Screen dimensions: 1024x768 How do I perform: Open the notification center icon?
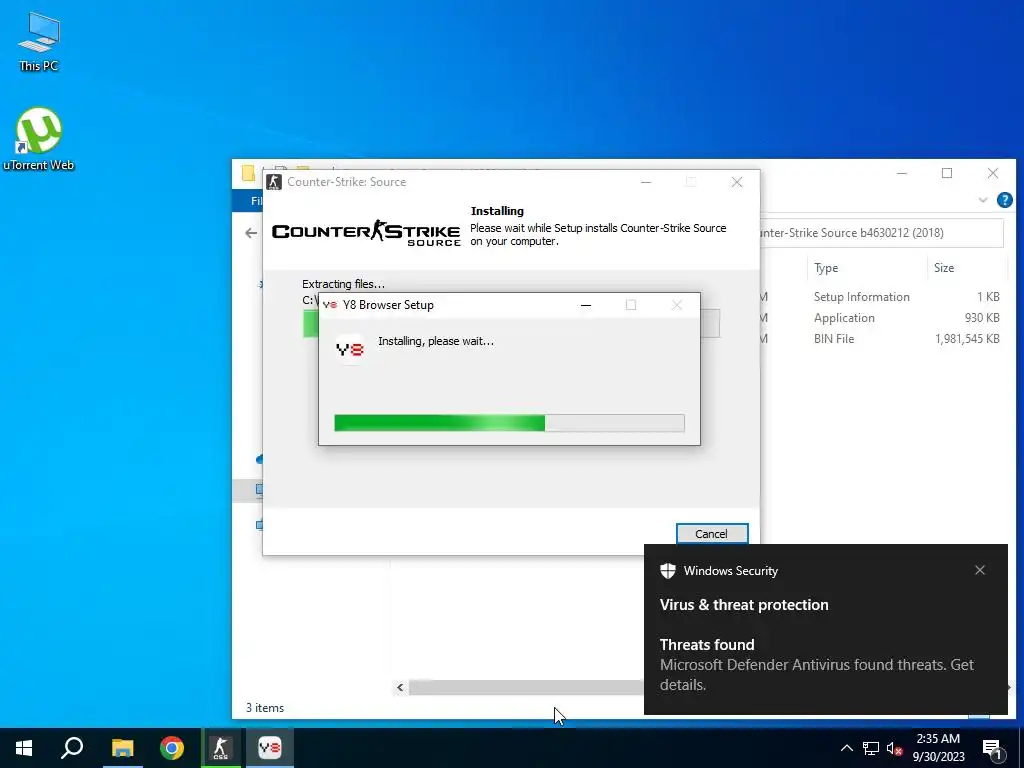(992, 749)
